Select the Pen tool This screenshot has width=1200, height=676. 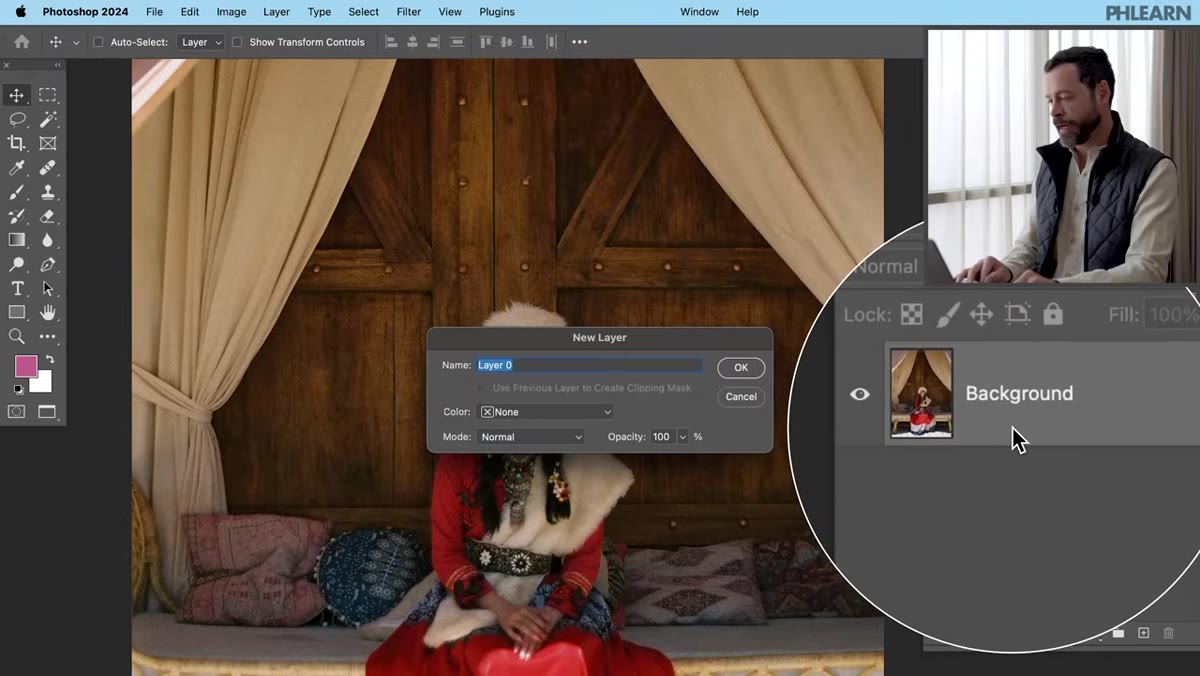pyautogui.click(x=47, y=265)
